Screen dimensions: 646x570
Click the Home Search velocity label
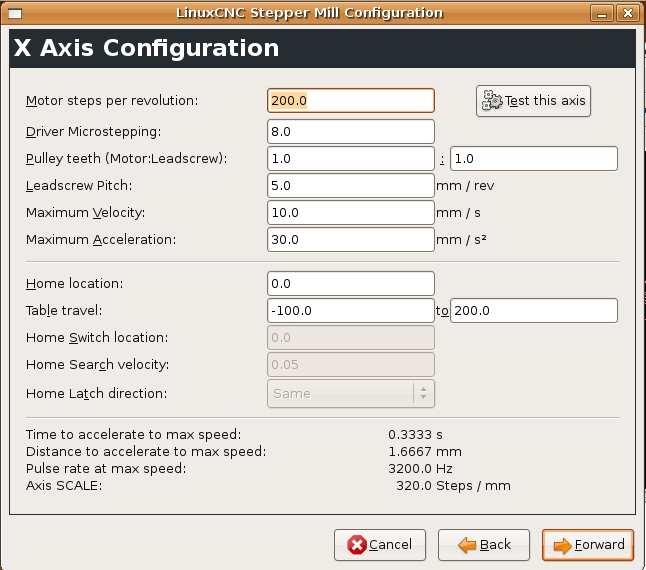pos(97,364)
